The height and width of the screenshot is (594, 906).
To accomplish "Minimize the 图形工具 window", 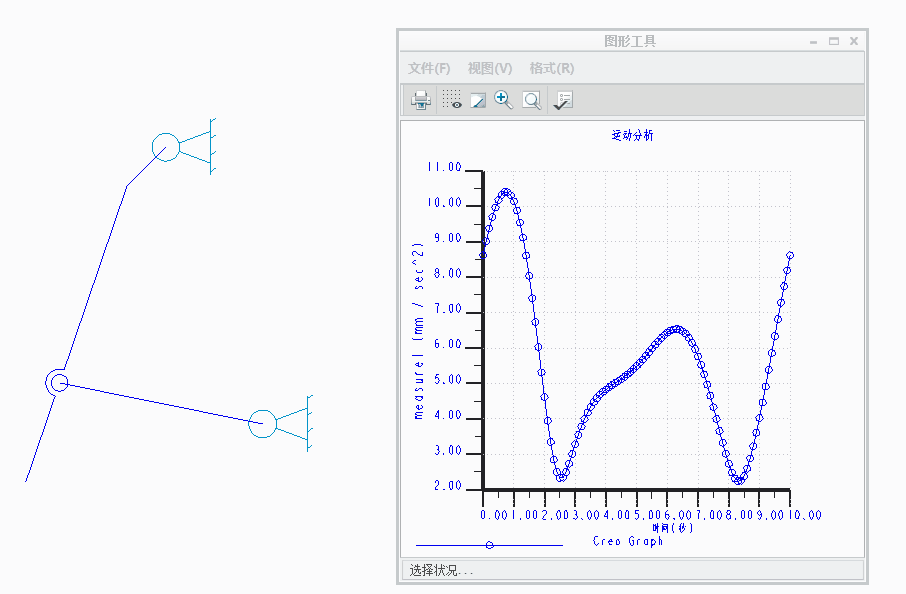I will click(814, 41).
